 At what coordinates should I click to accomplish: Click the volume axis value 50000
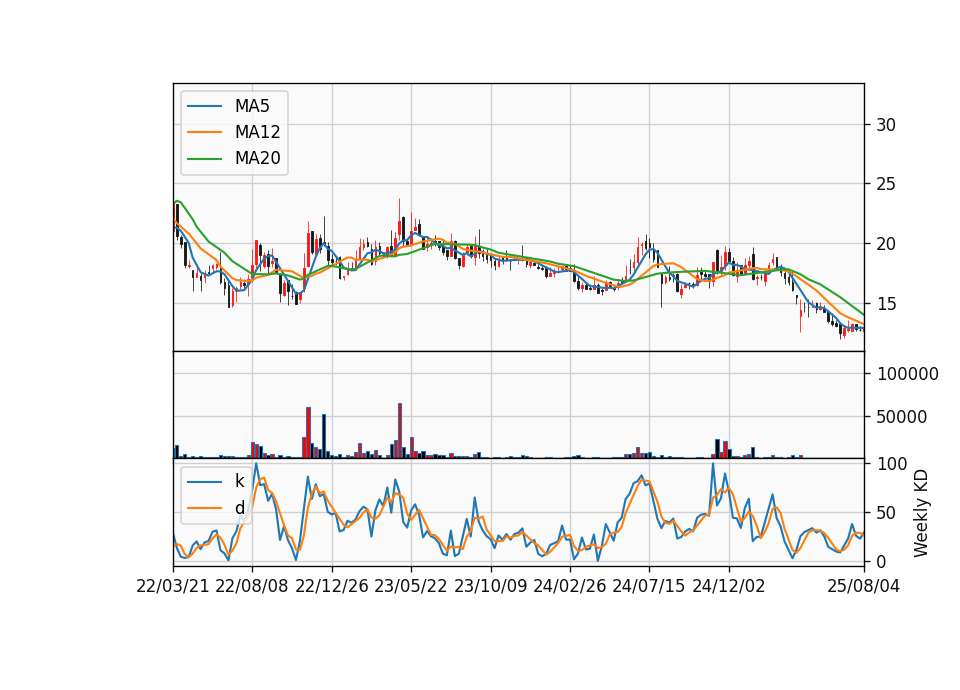(x=902, y=417)
